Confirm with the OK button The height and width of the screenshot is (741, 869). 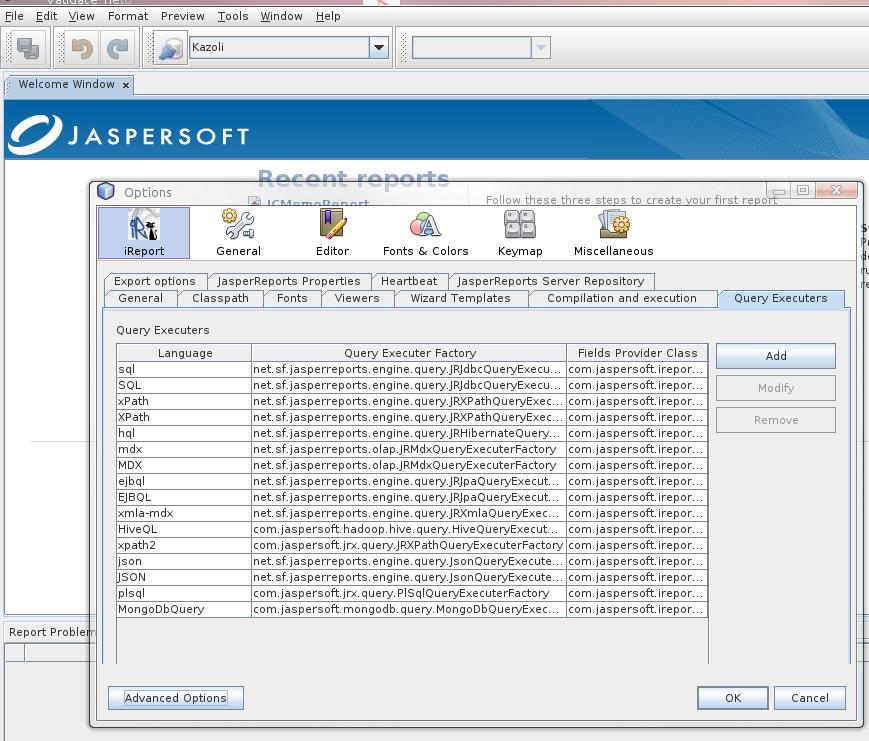[733, 698]
